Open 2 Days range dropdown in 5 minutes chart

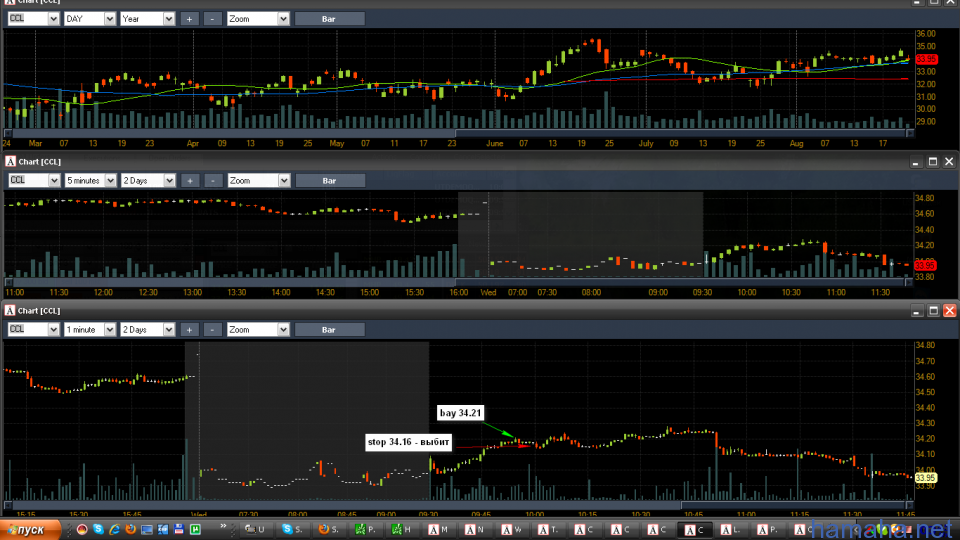click(x=169, y=181)
